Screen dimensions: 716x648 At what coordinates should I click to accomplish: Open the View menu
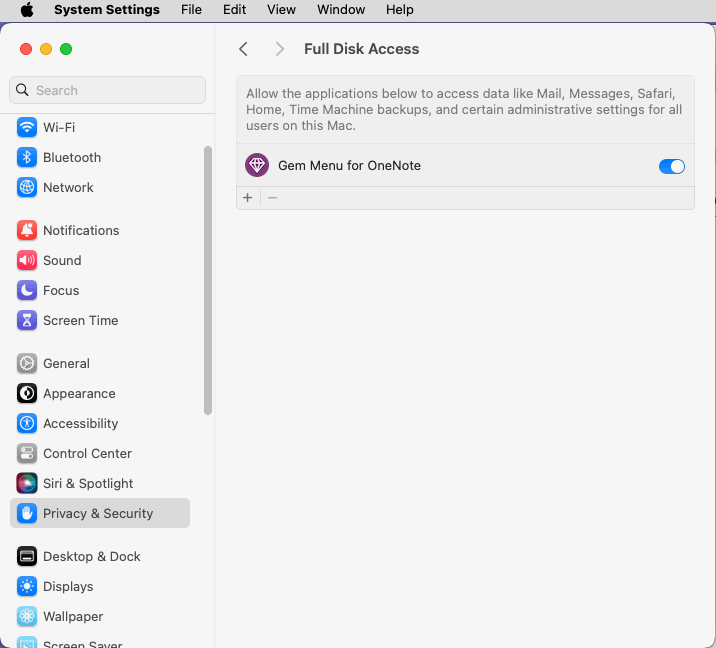(281, 10)
